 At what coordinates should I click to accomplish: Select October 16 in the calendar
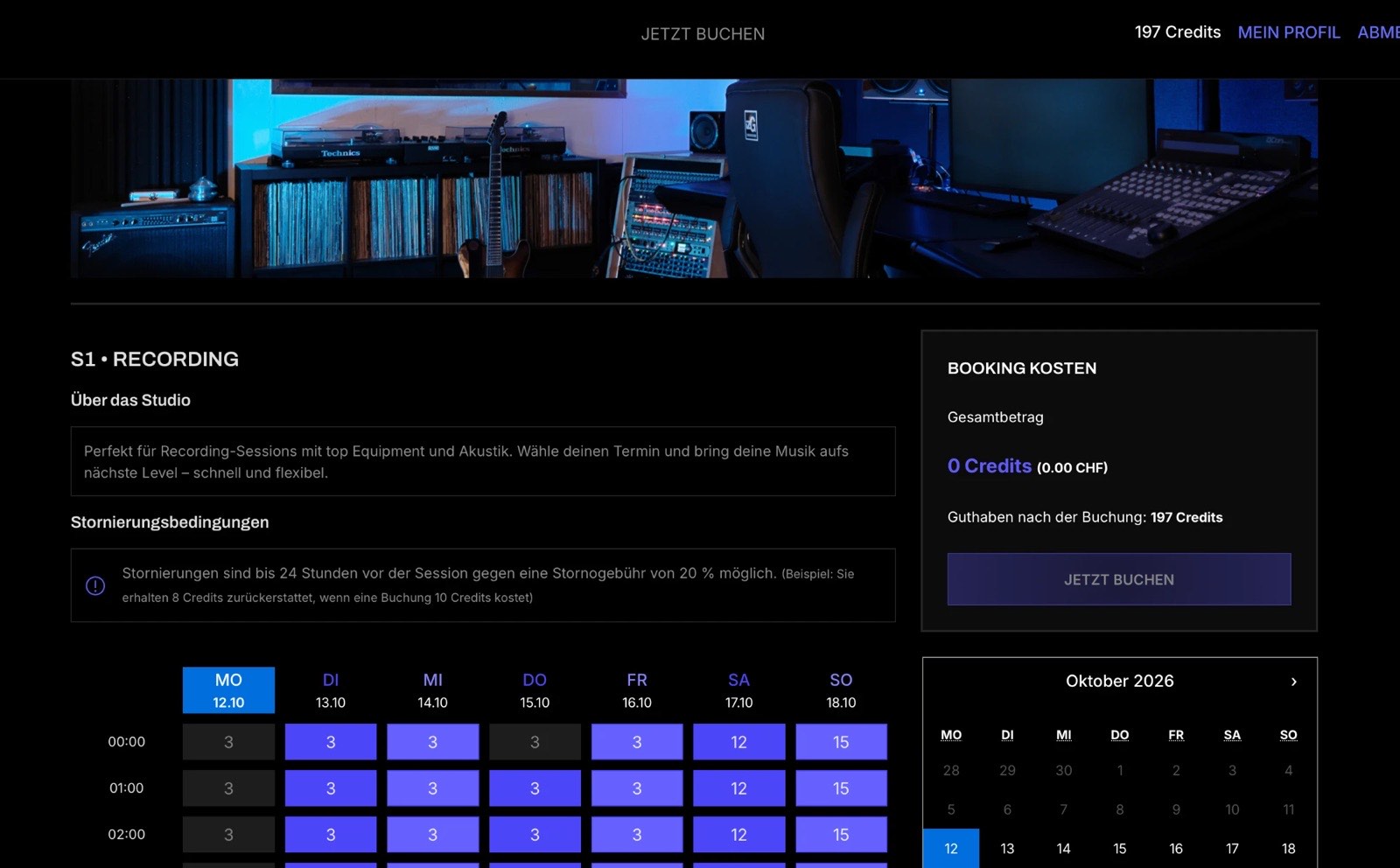click(1176, 849)
